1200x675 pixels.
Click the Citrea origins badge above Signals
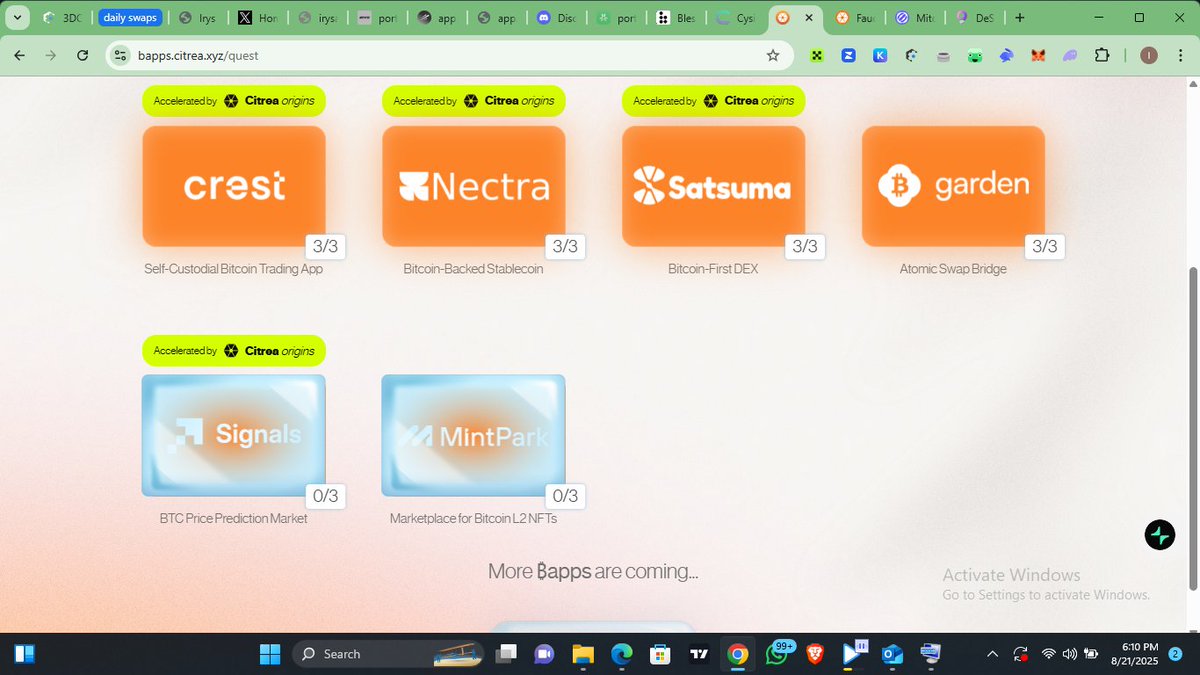coord(234,351)
